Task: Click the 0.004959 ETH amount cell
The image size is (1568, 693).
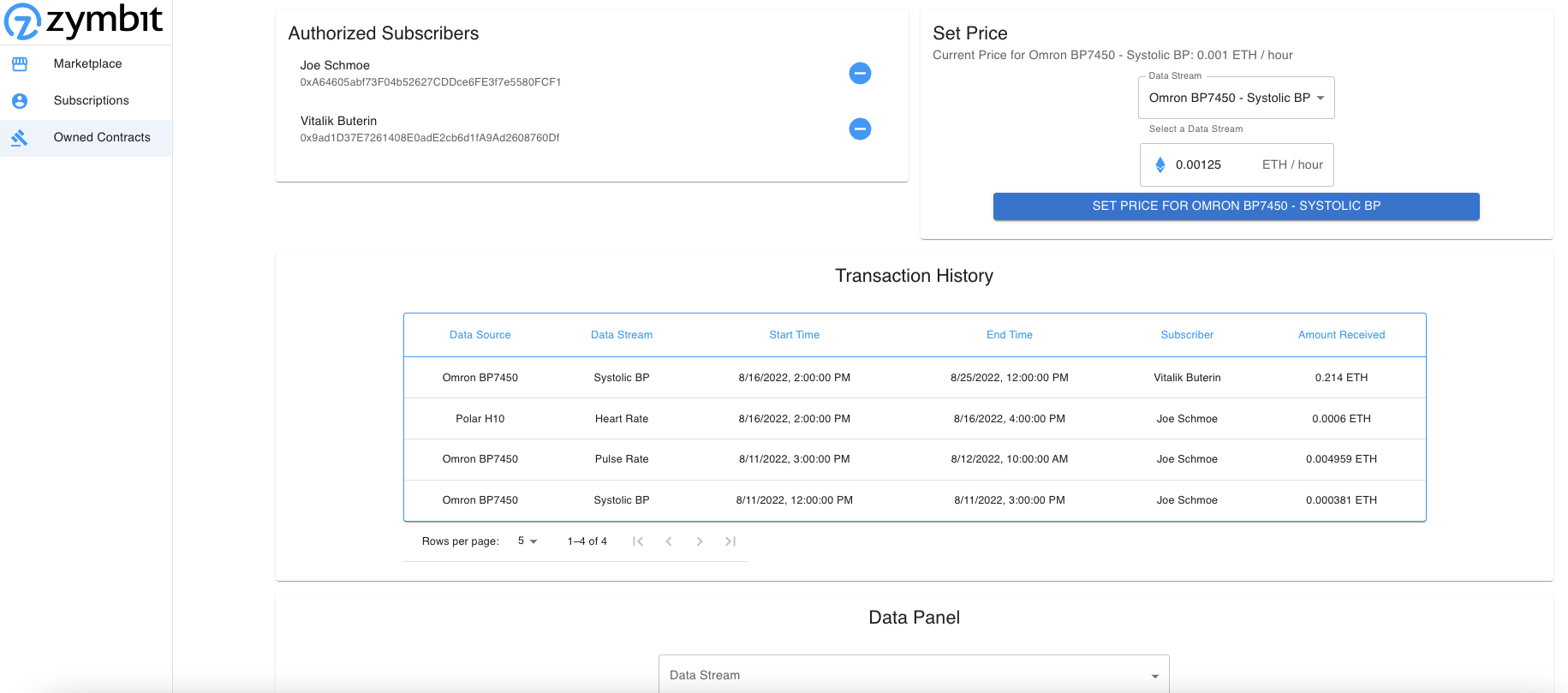Action: click(x=1341, y=459)
